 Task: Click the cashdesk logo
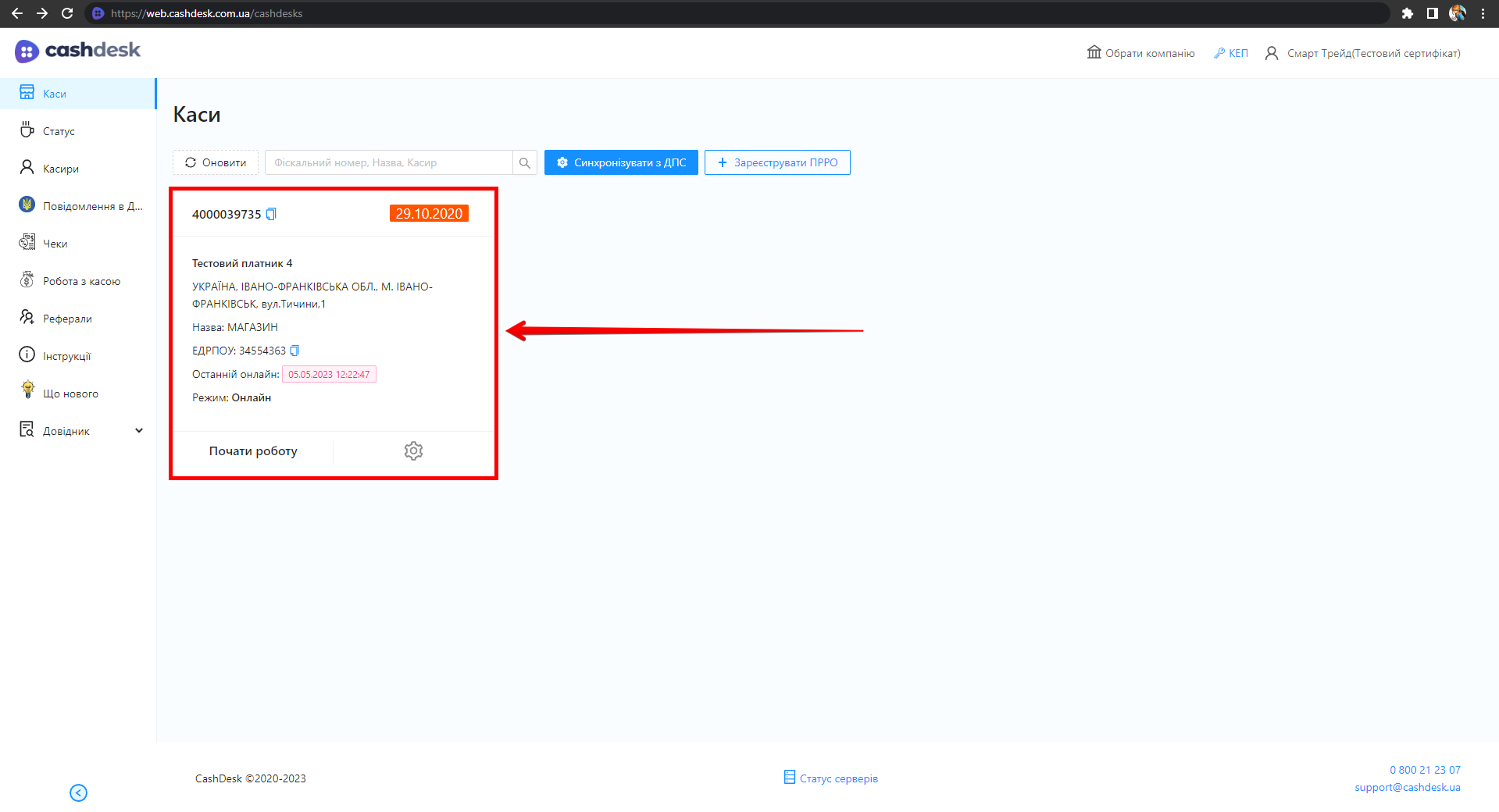77,51
